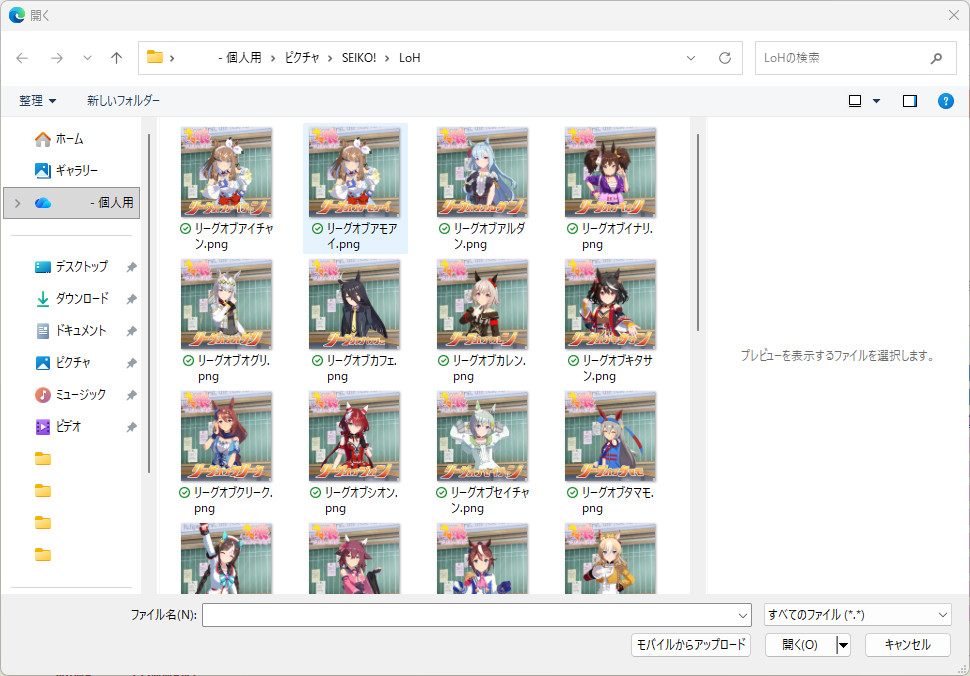The height and width of the screenshot is (676, 970).
Task: Select thumbnail リーグオブカフェ.png
Action: [x=354, y=304]
